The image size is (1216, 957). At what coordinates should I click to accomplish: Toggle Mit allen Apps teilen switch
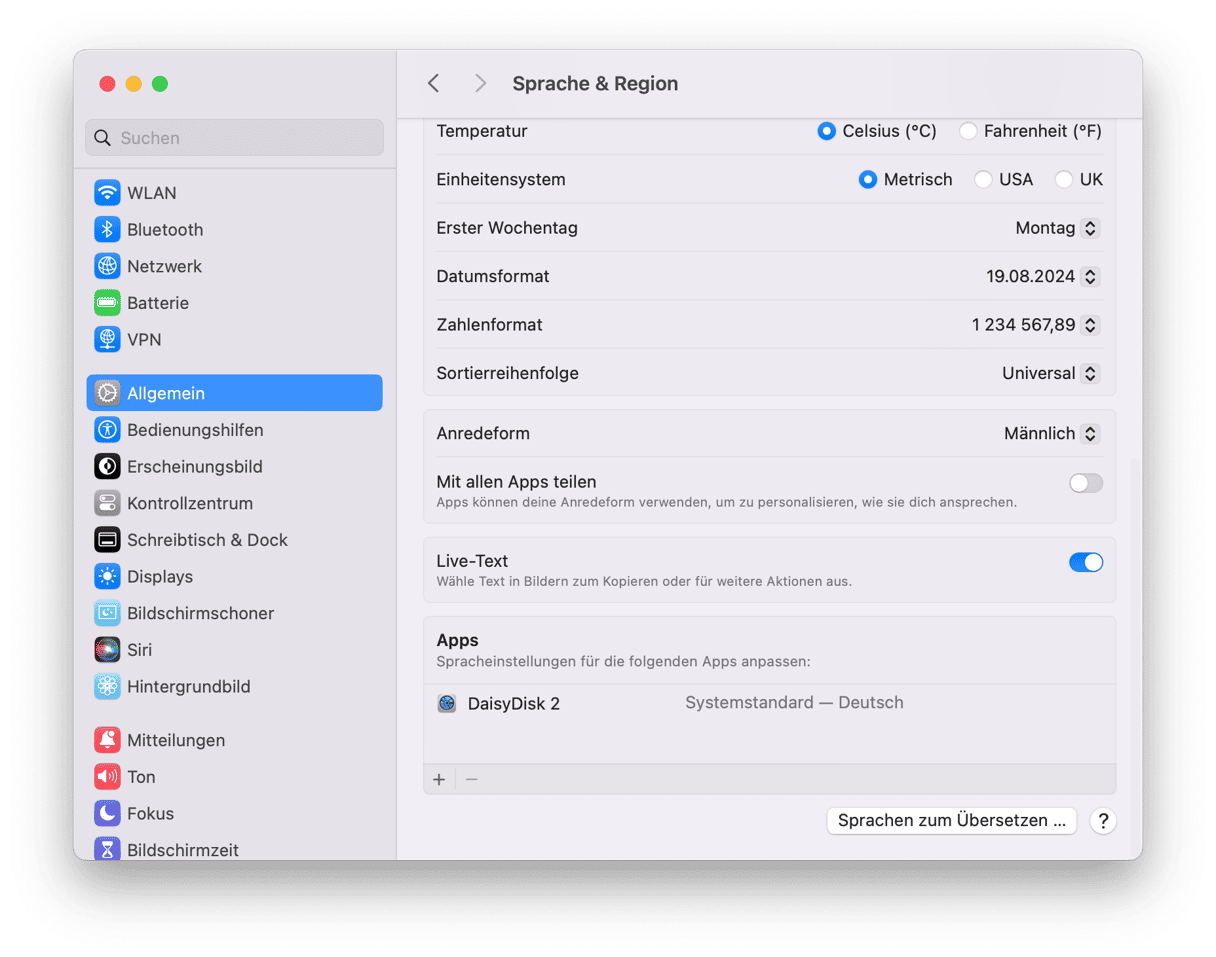tap(1085, 484)
